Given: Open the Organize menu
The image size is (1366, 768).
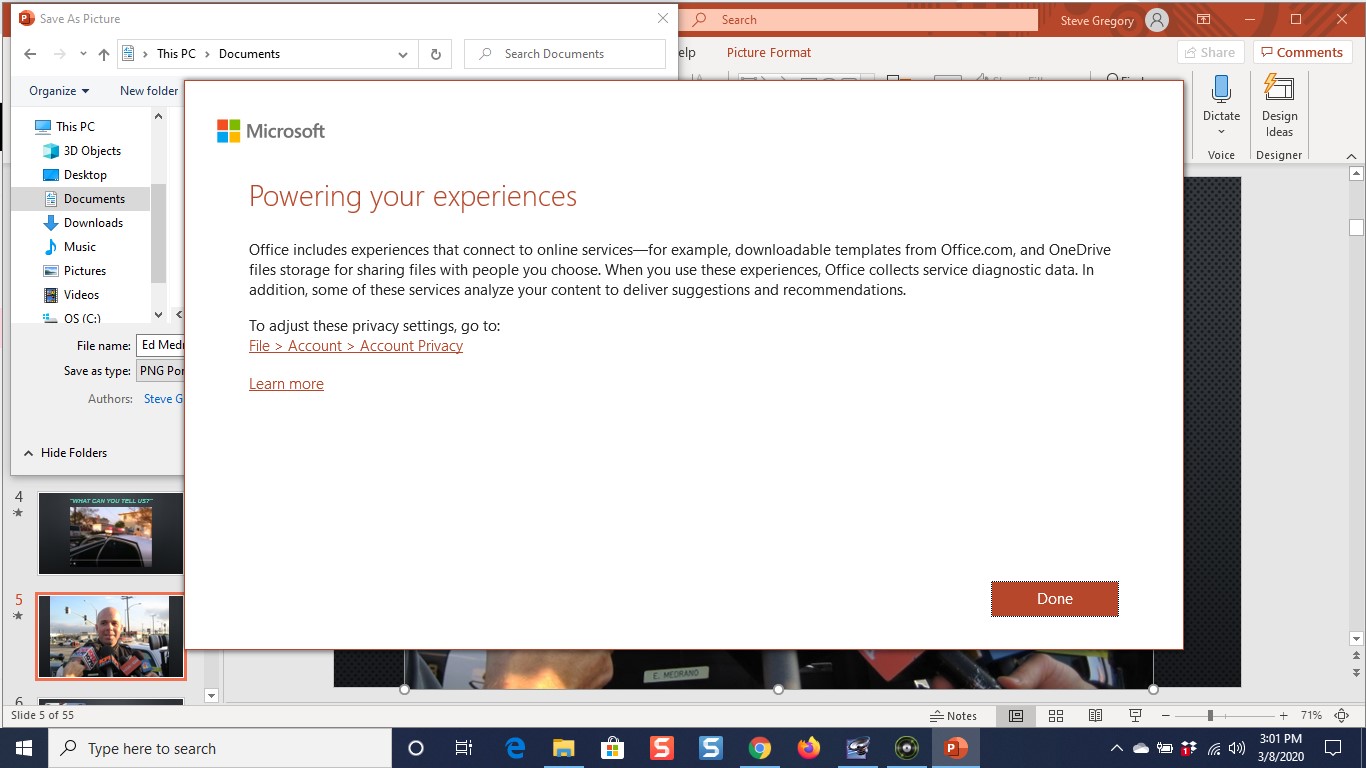Looking at the screenshot, I should coord(56,90).
